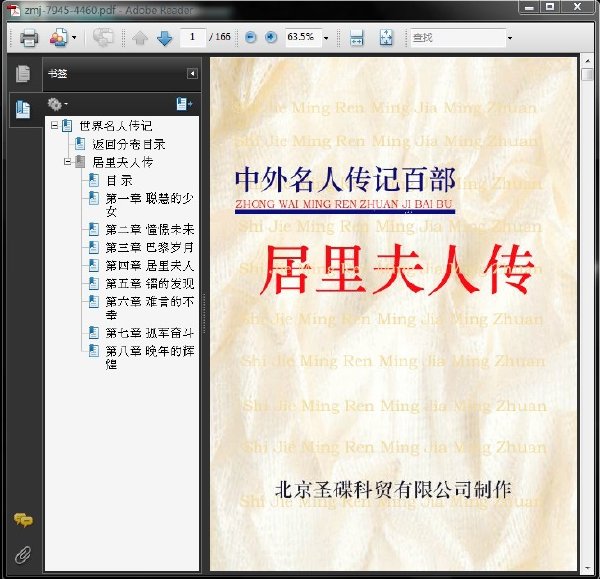Open the attachments paperclip panel
Screen dimensions: 600x579
point(23,554)
